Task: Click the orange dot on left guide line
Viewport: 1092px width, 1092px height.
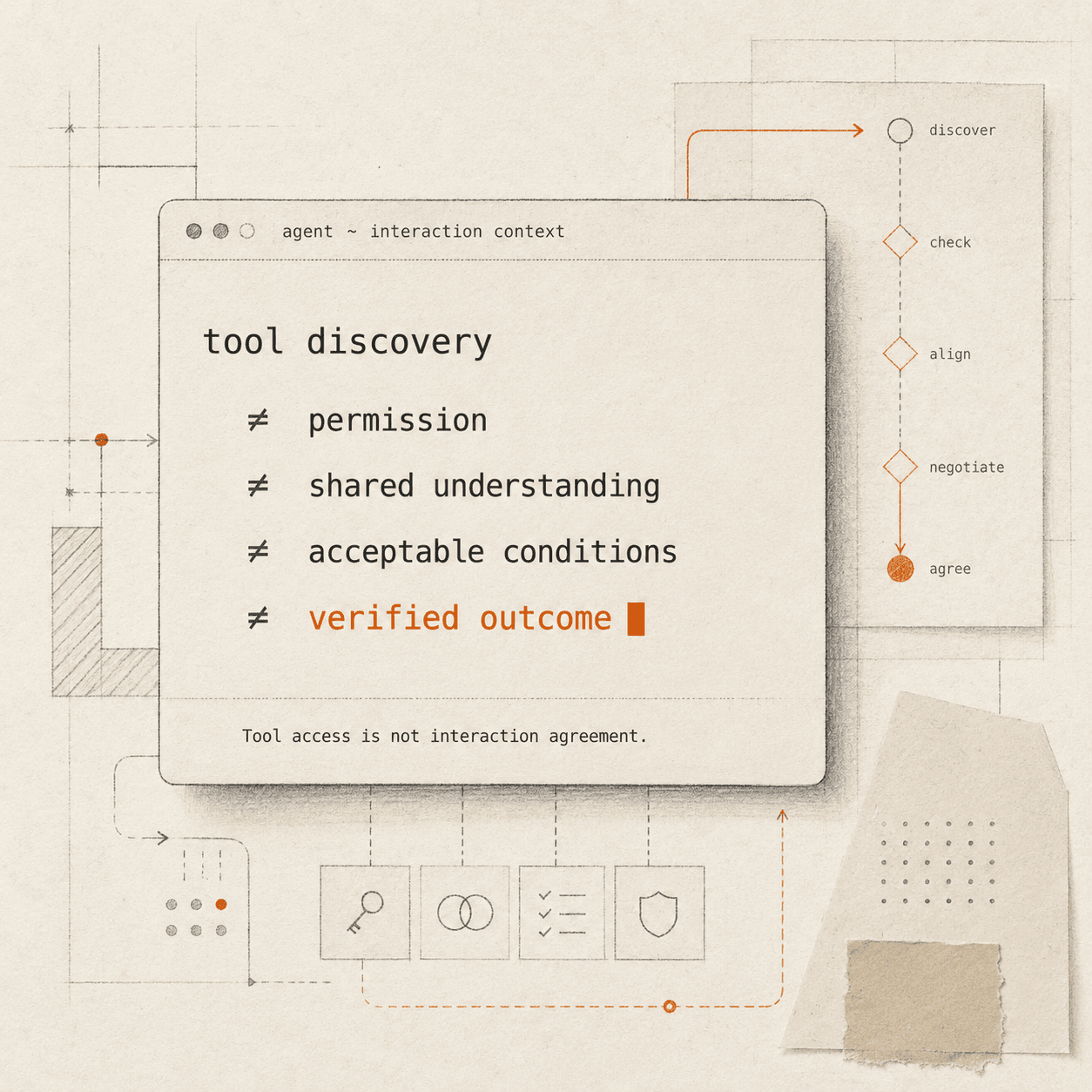Action: (x=101, y=440)
